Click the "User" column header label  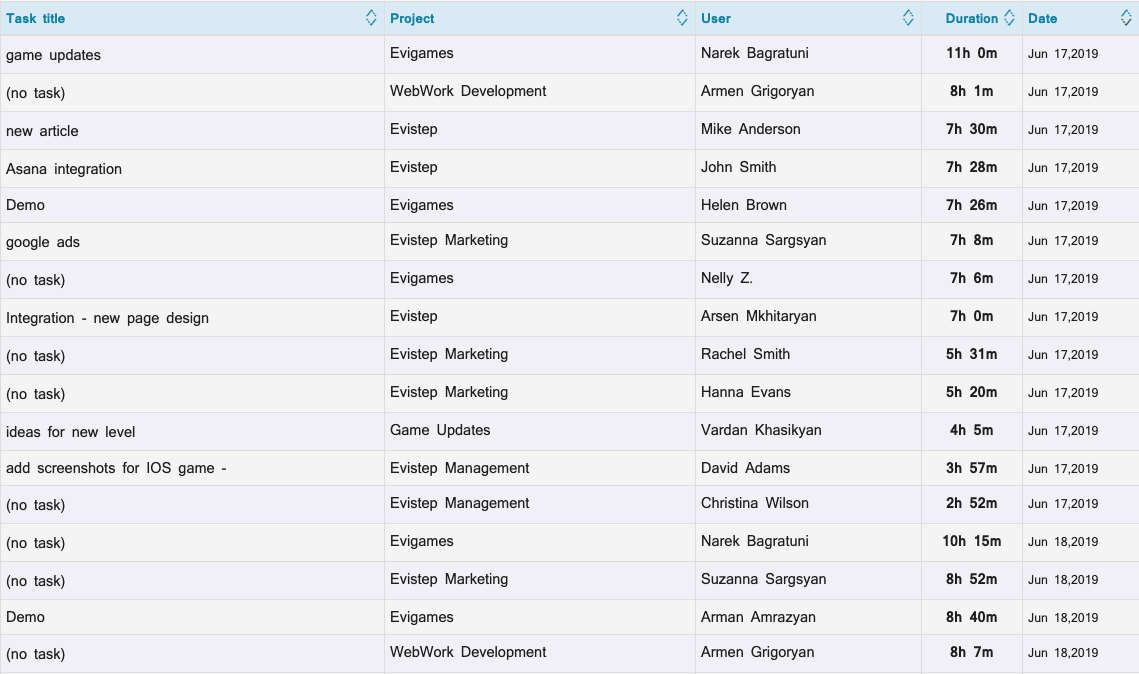[x=716, y=19]
